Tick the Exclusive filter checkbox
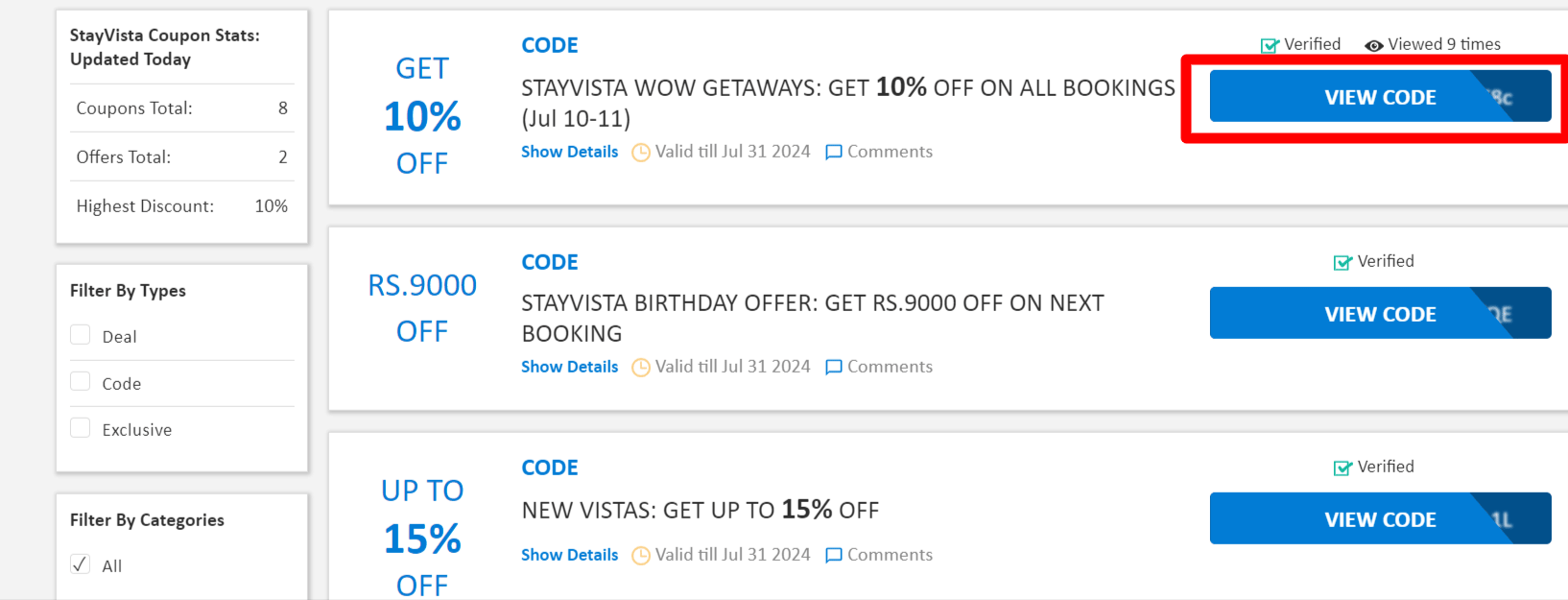 (x=81, y=428)
